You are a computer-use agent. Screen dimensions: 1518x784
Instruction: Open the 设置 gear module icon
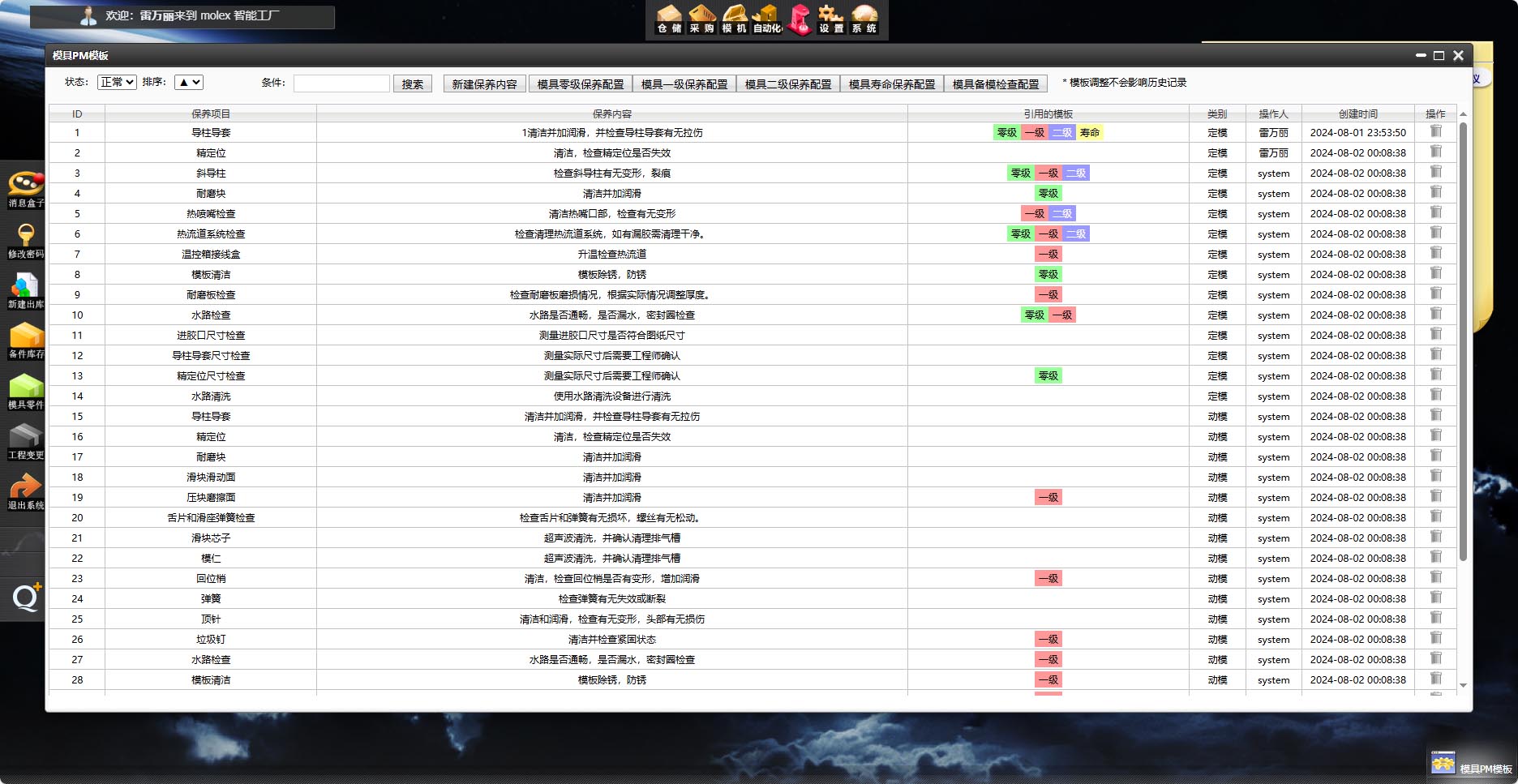pos(830,19)
